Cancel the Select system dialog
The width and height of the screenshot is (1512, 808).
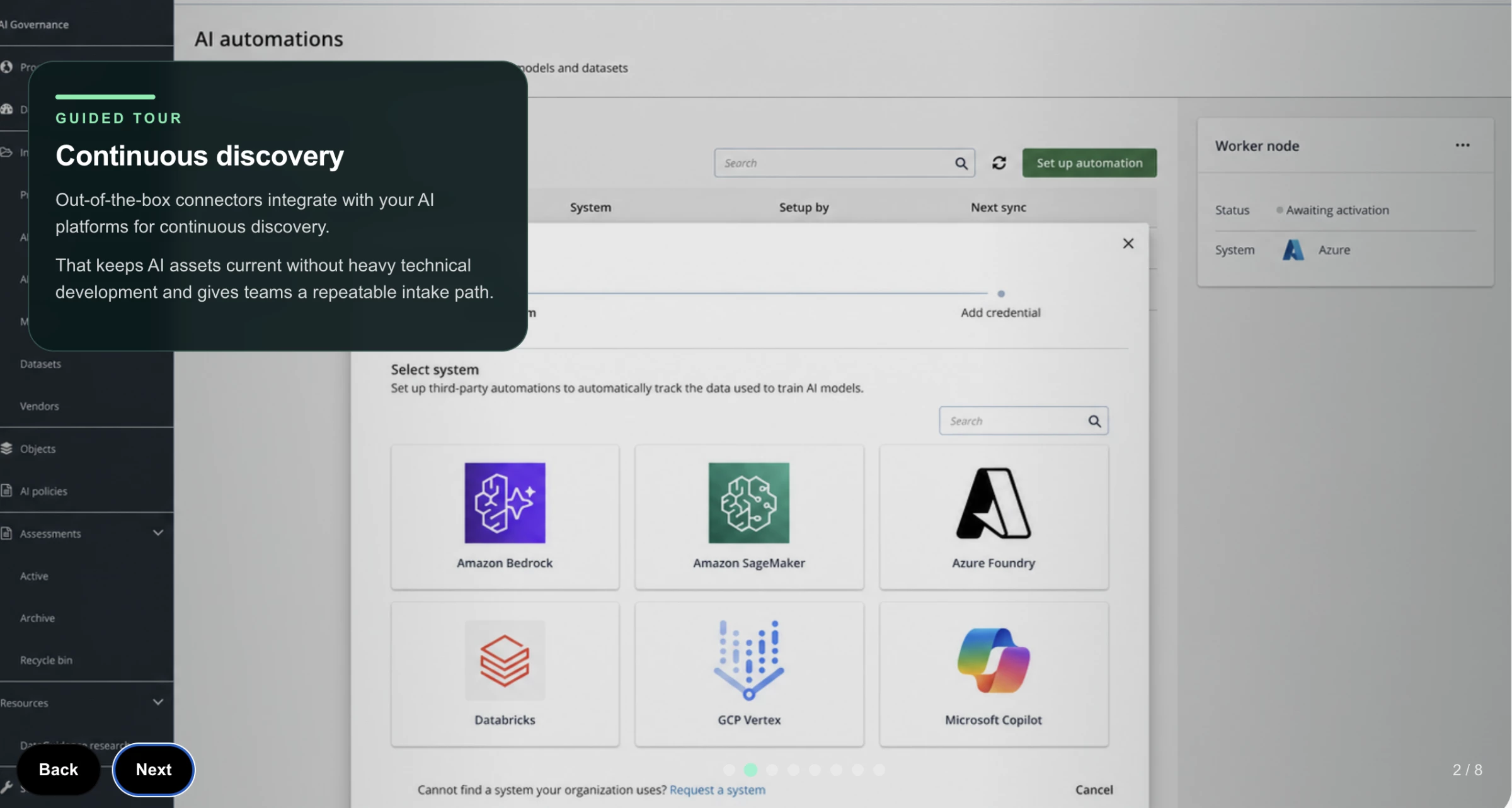click(x=1094, y=790)
